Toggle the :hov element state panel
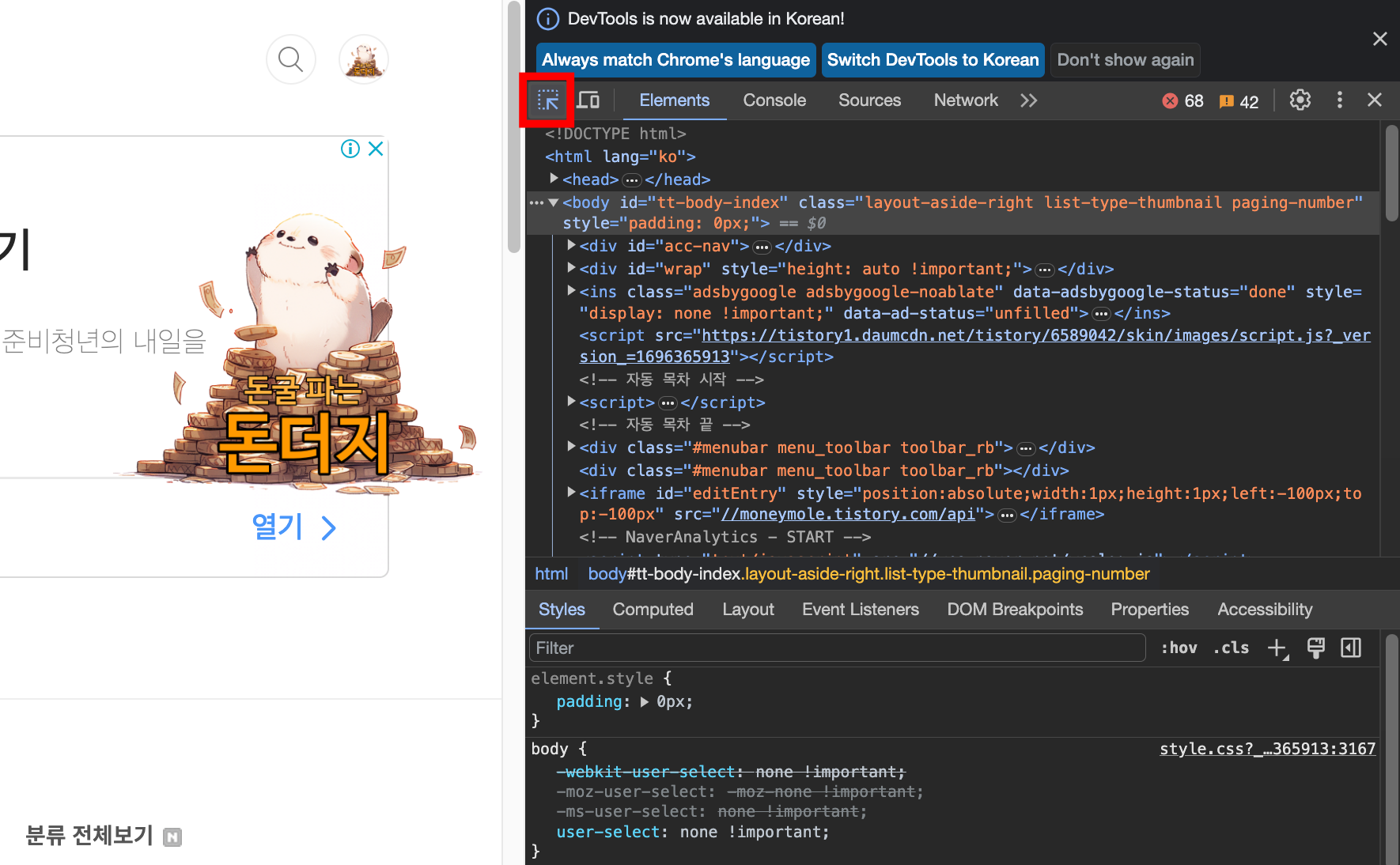 click(1179, 648)
